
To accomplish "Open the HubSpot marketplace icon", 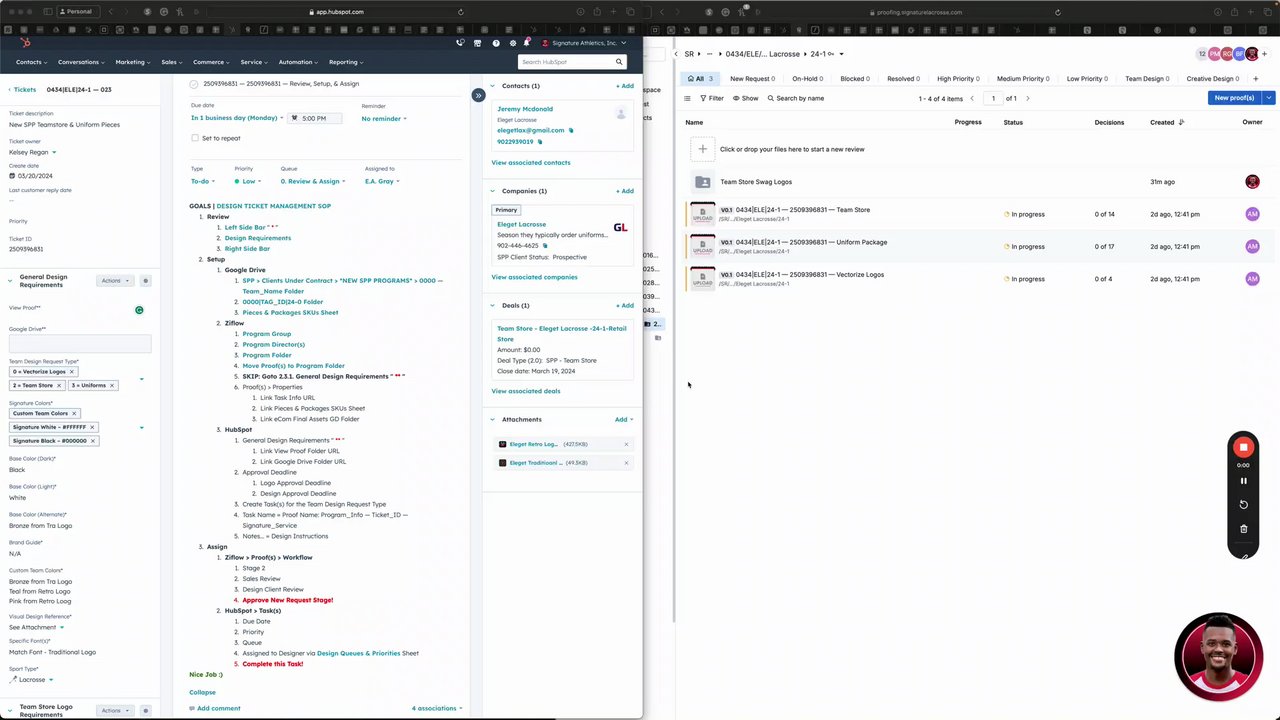I will [478, 43].
